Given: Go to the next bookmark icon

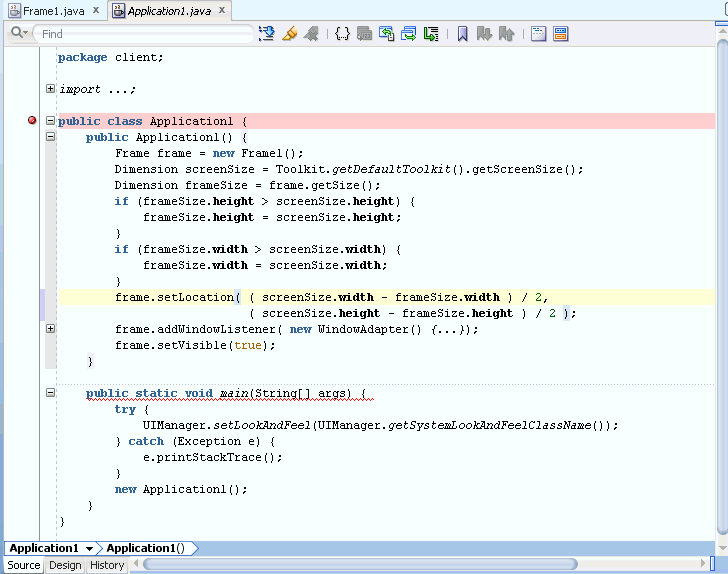Looking at the screenshot, I should (x=484, y=33).
